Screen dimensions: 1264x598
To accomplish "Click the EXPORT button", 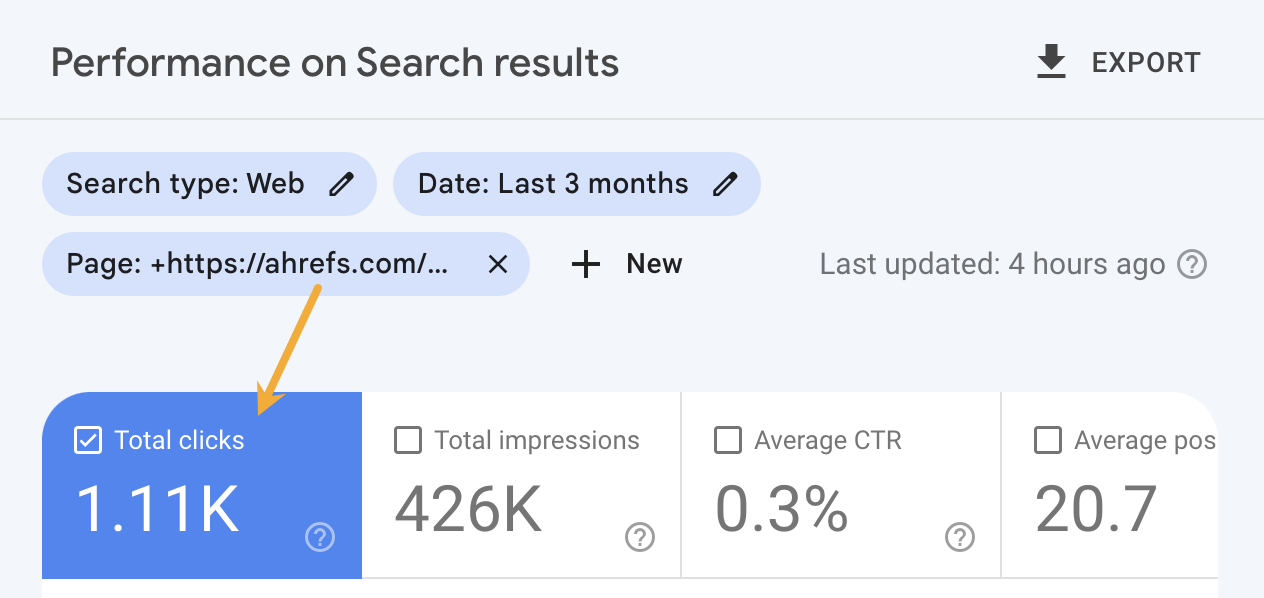I will [x=1145, y=61].
